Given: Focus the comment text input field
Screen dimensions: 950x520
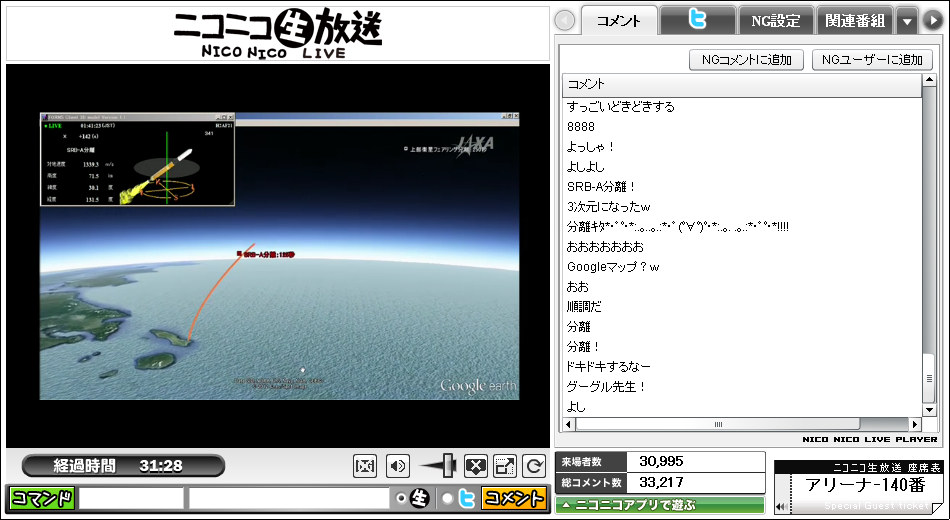Looking at the screenshot, I should pos(289,498).
